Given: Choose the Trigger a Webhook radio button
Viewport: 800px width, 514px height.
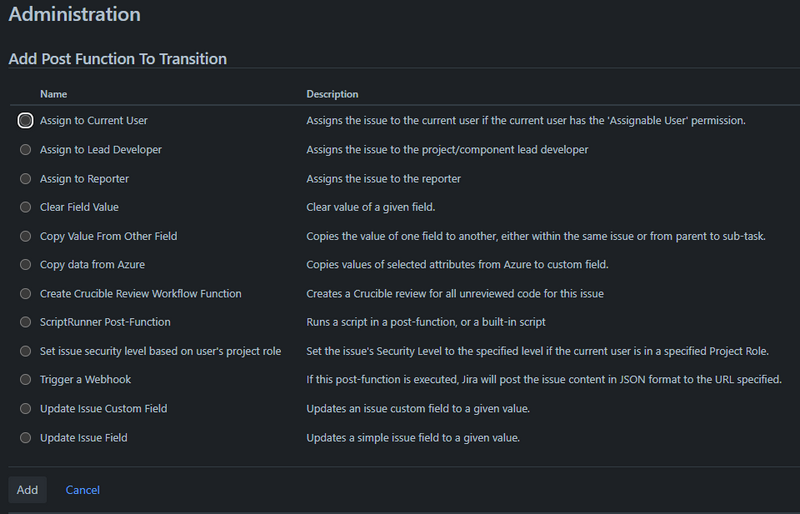Looking at the screenshot, I should point(26,380).
